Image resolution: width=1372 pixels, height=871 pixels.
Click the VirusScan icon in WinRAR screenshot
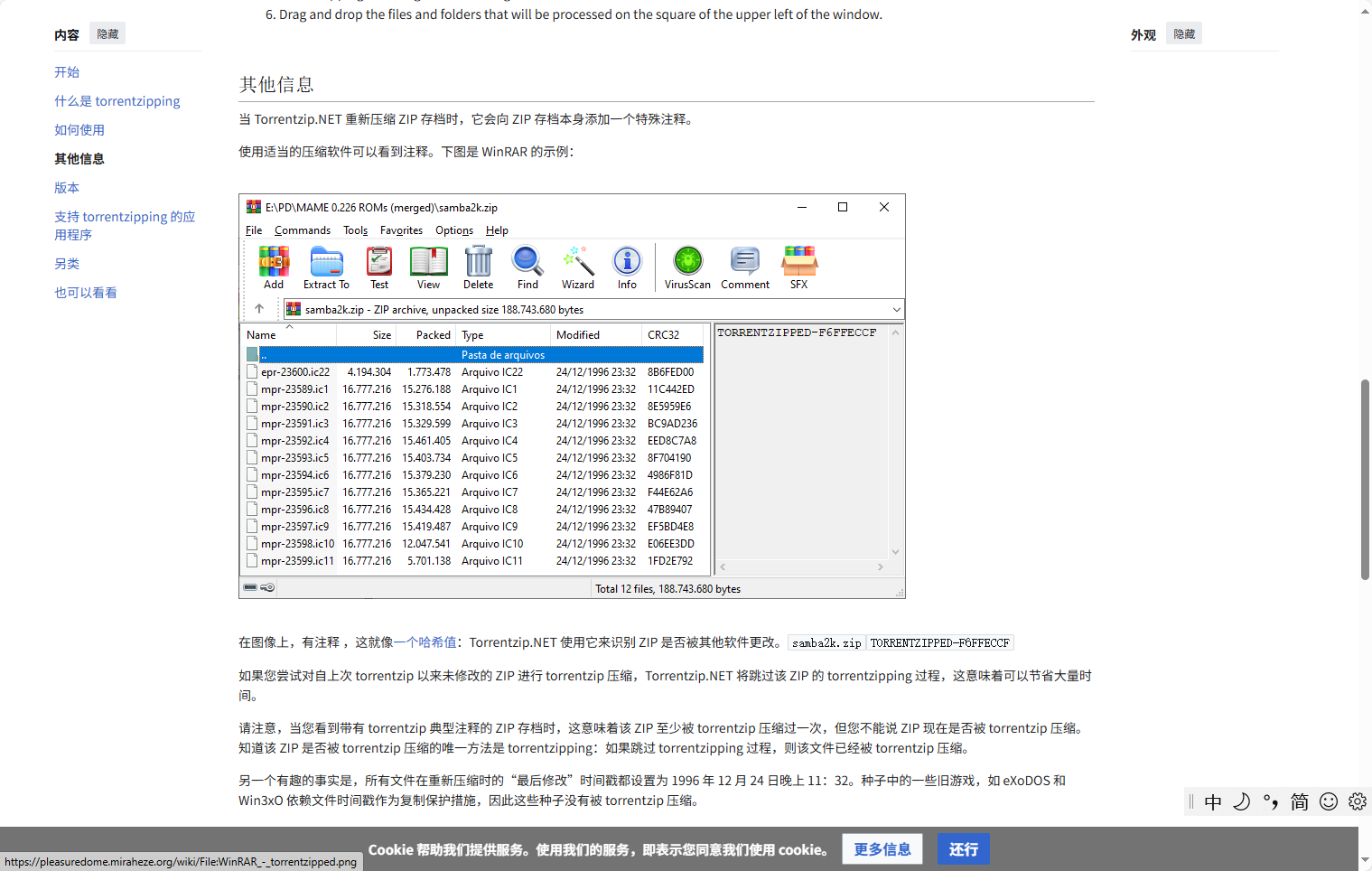pos(687,267)
